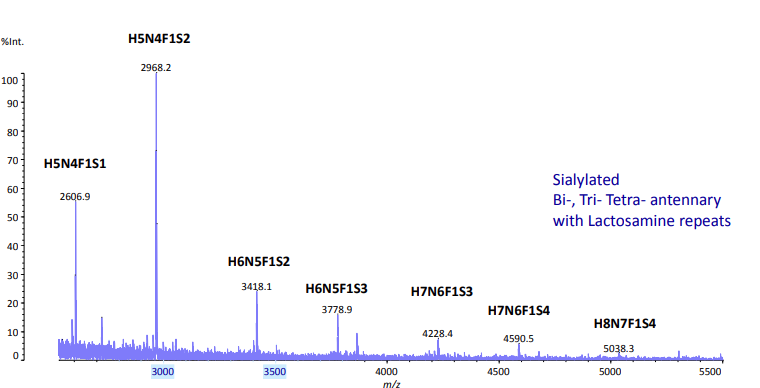This screenshot has height=388, width=760.
Task: Select the H6N5F1S3 label
Action: [336, 289]
